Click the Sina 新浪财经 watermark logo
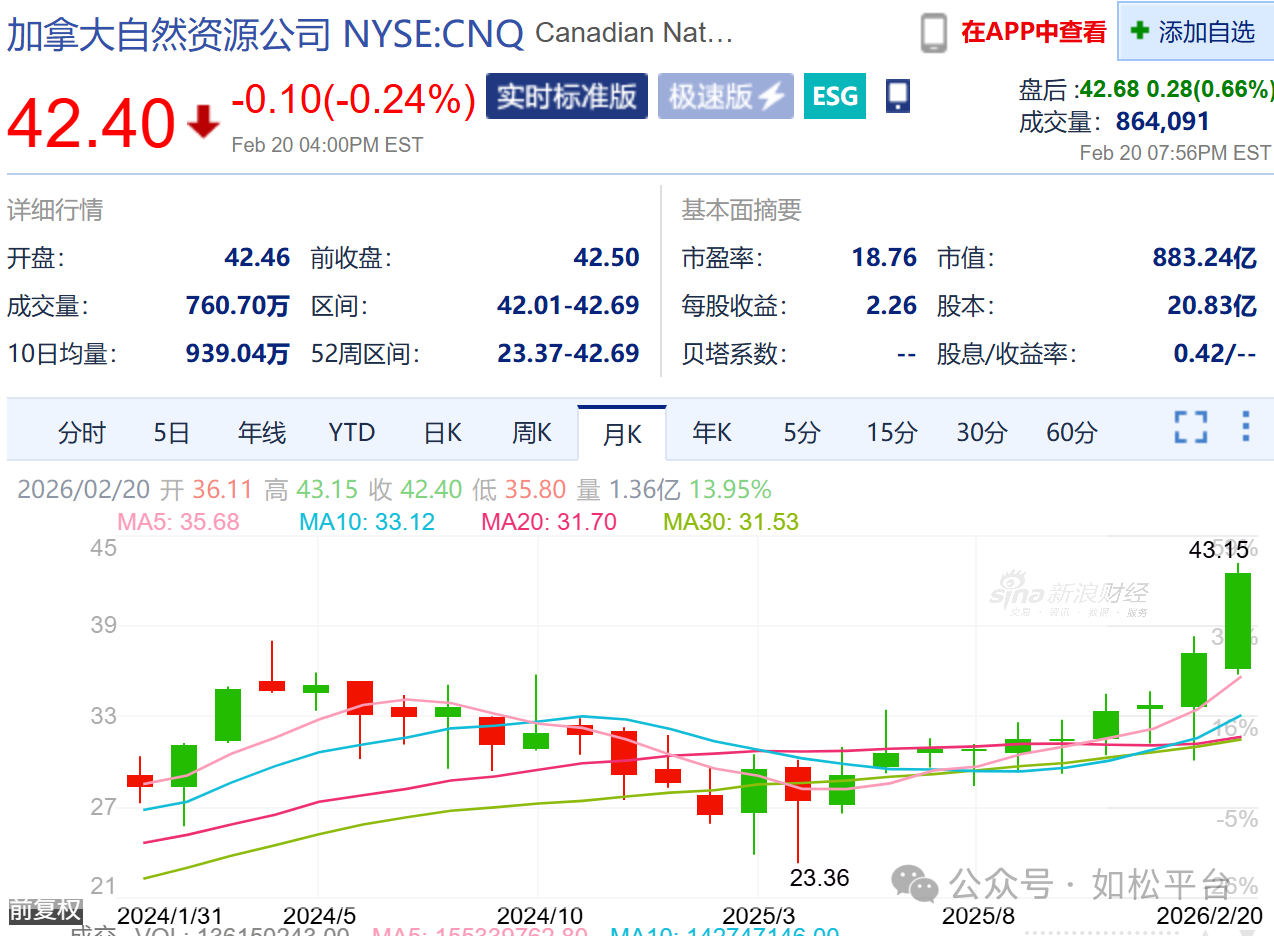Image resolution: width=1274 pixels, height=936 pixels. [x=1068, y=596]
